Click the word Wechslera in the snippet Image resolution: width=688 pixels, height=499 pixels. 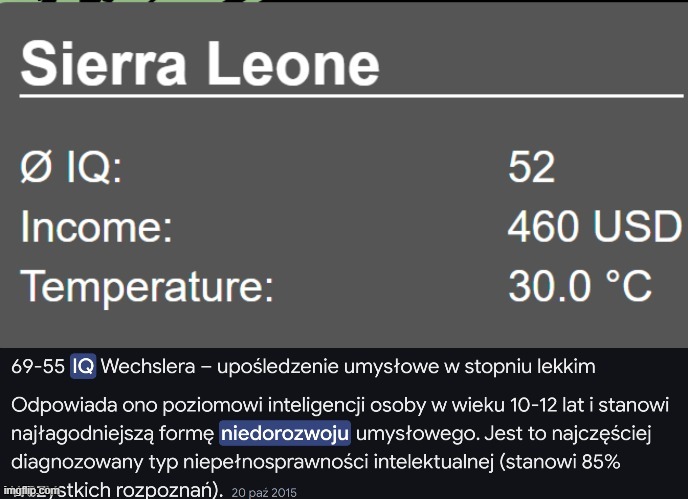(141, 367)
